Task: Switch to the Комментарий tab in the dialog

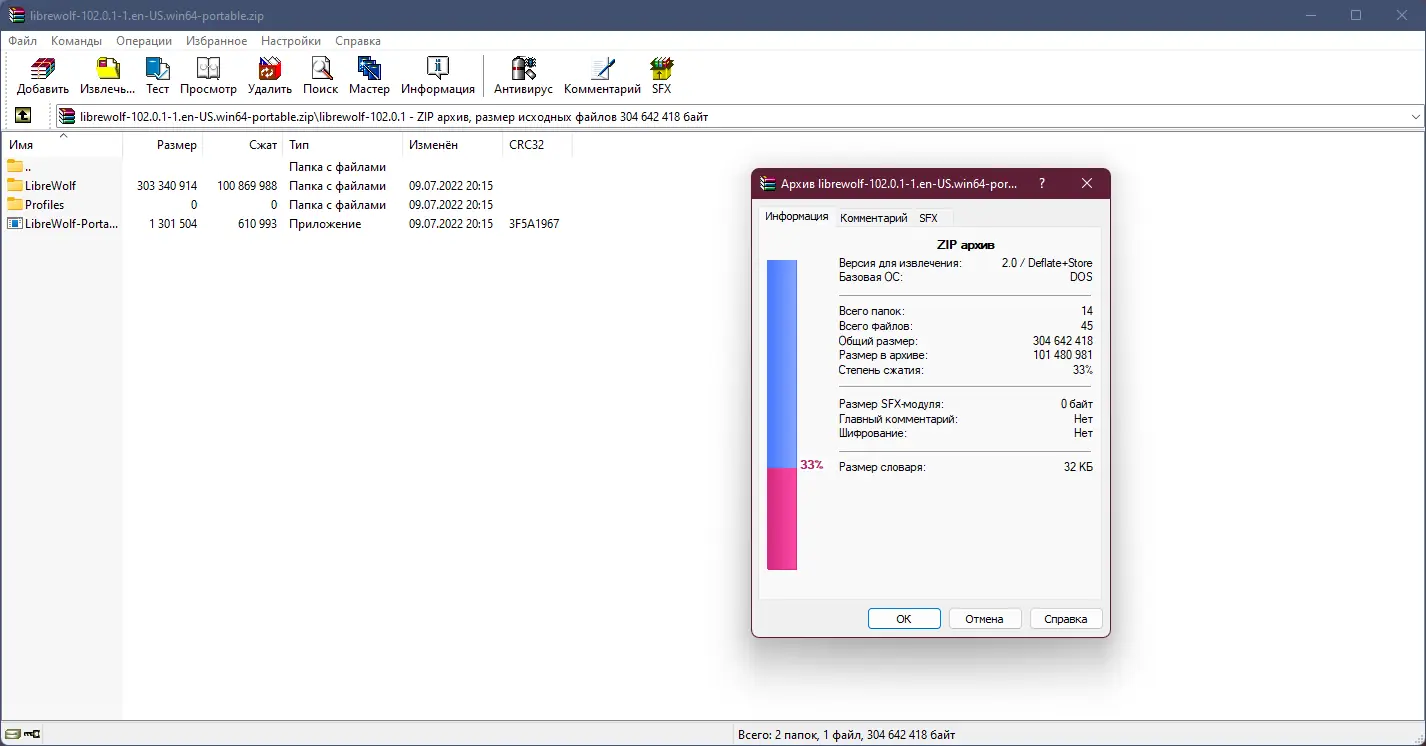Action: [874, 217]
